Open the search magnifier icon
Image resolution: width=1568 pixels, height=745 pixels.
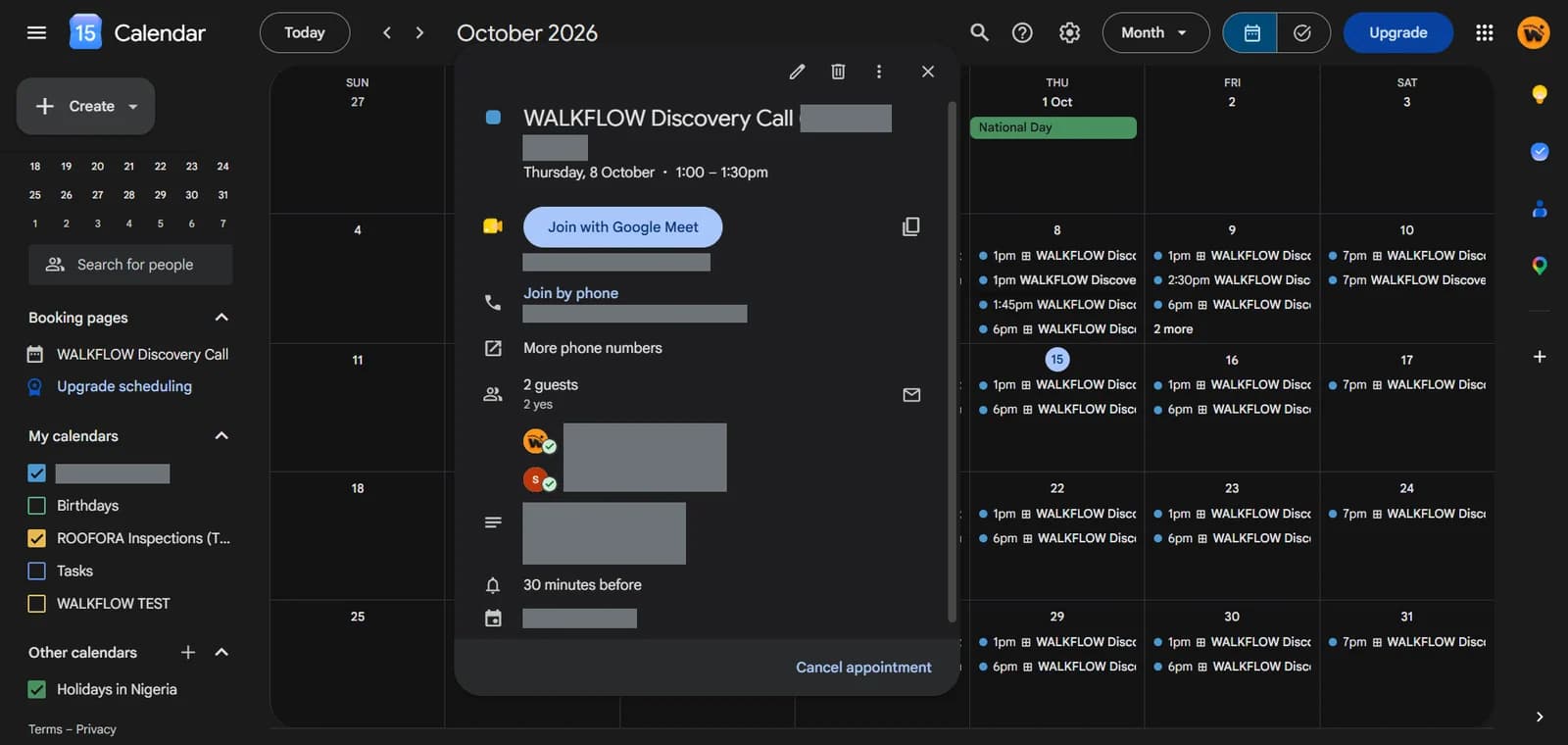pos(979,32)
